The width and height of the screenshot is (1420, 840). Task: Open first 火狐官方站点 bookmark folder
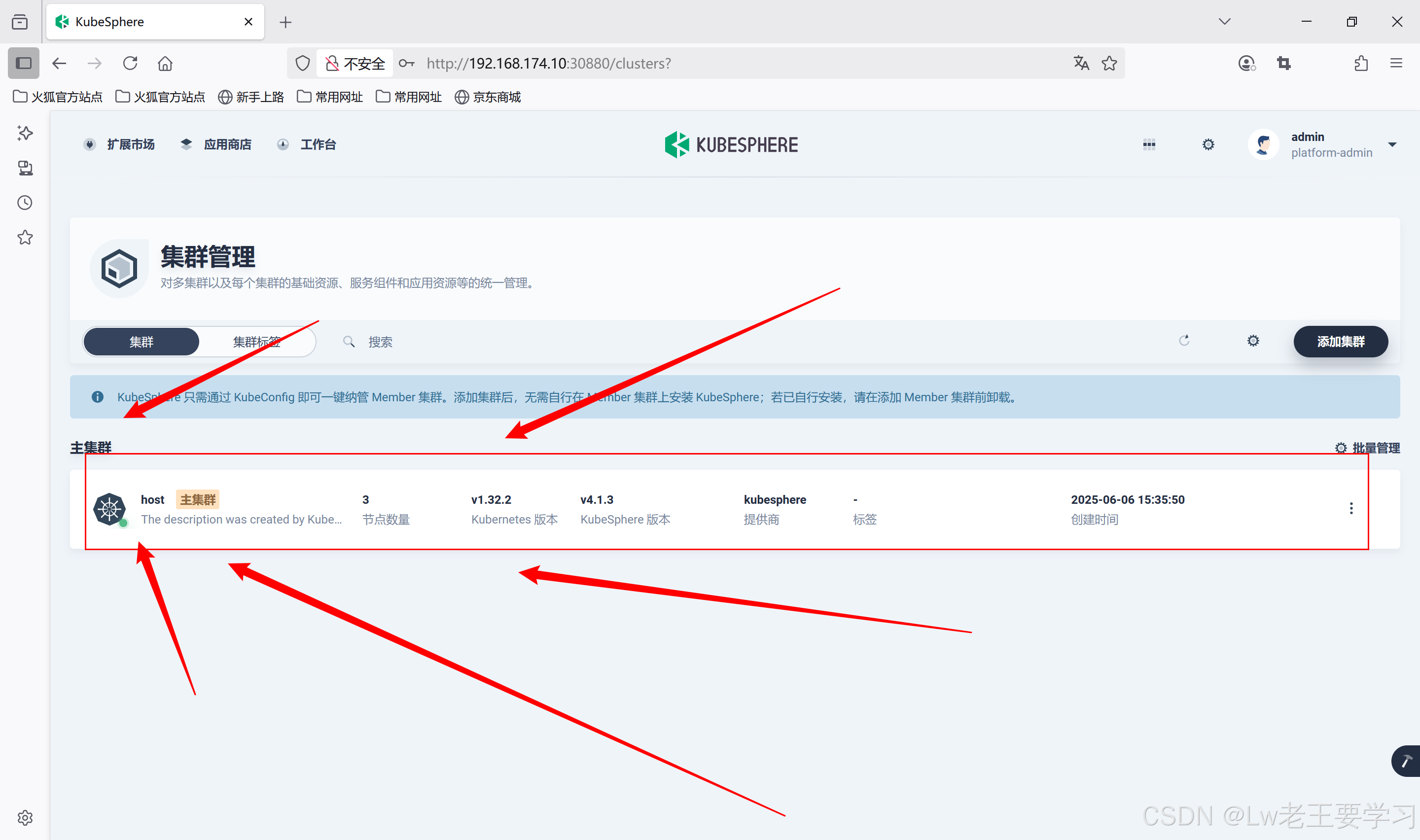[x=58, y=97]
